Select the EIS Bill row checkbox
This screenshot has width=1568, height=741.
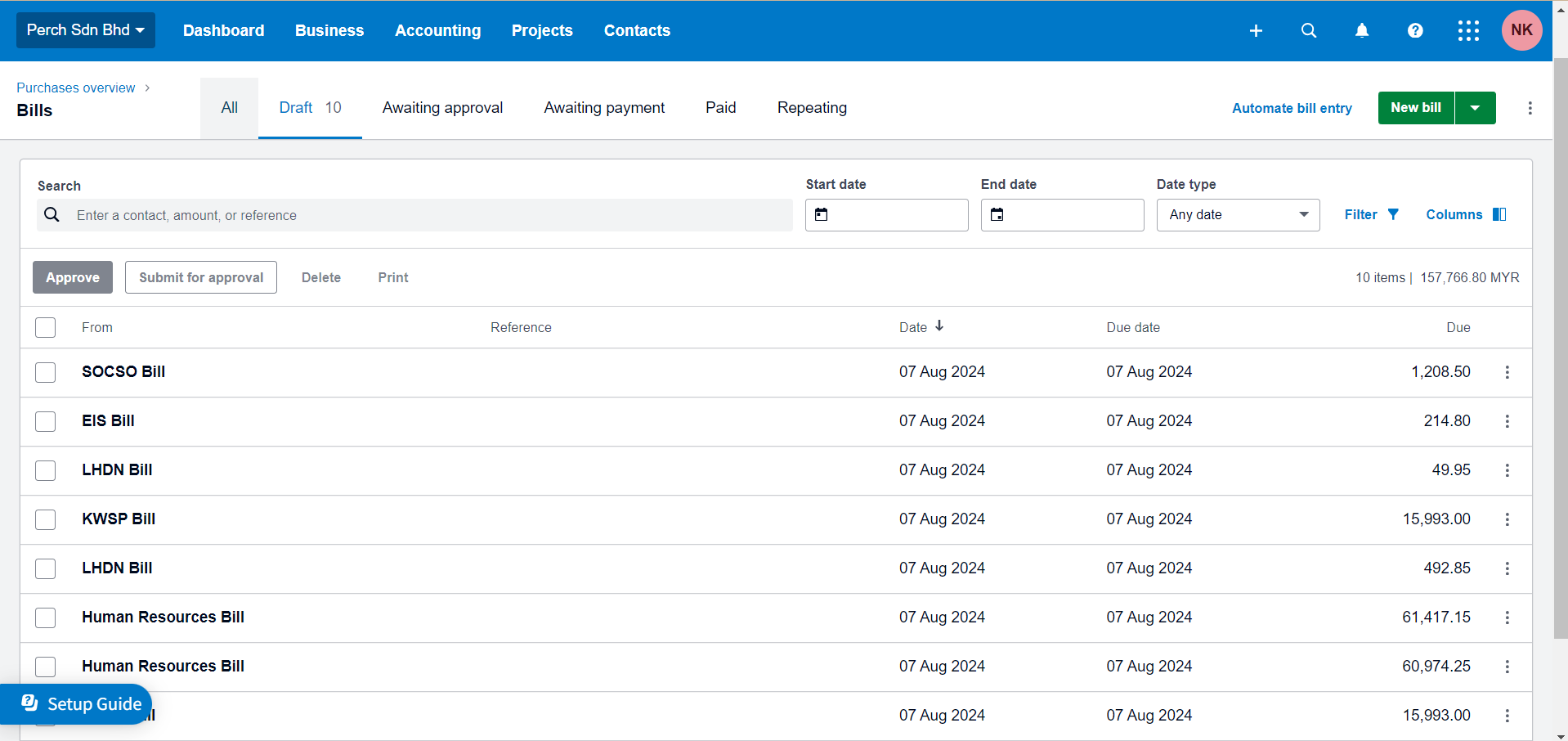pos(45,421)
